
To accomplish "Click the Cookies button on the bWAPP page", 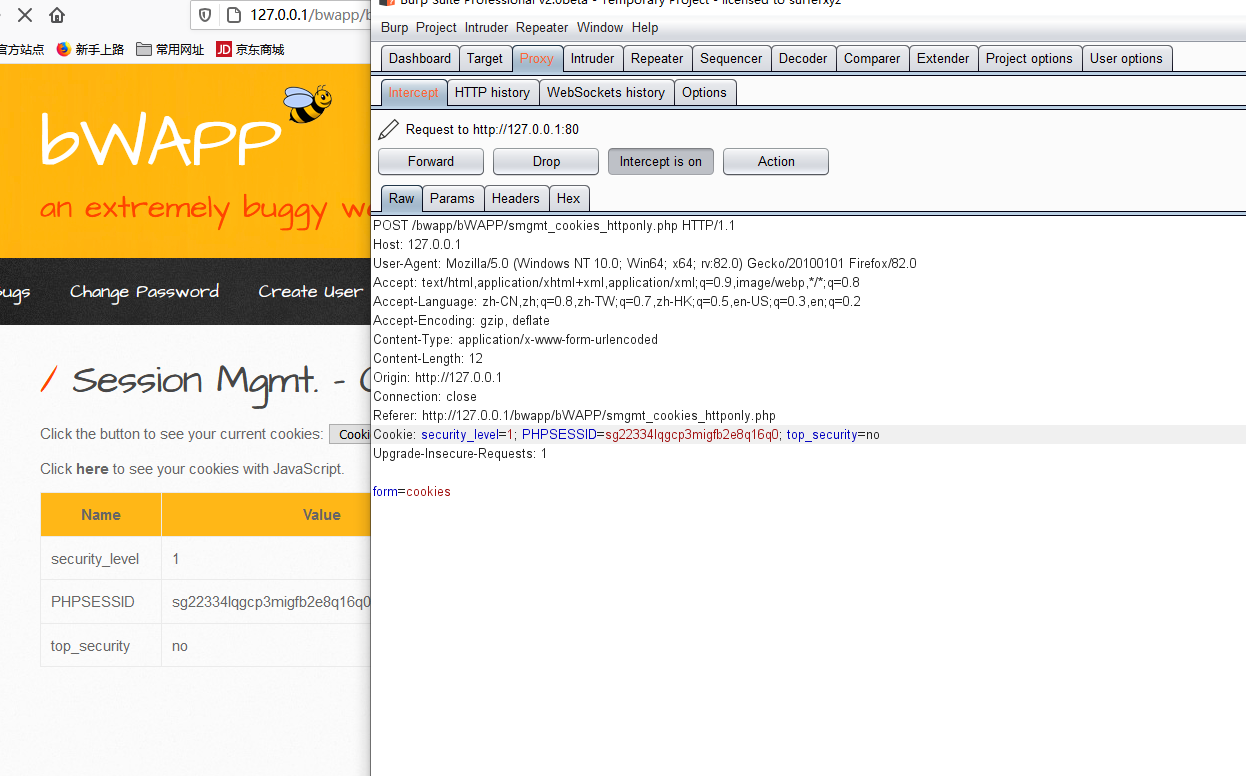I will point(351,434).
